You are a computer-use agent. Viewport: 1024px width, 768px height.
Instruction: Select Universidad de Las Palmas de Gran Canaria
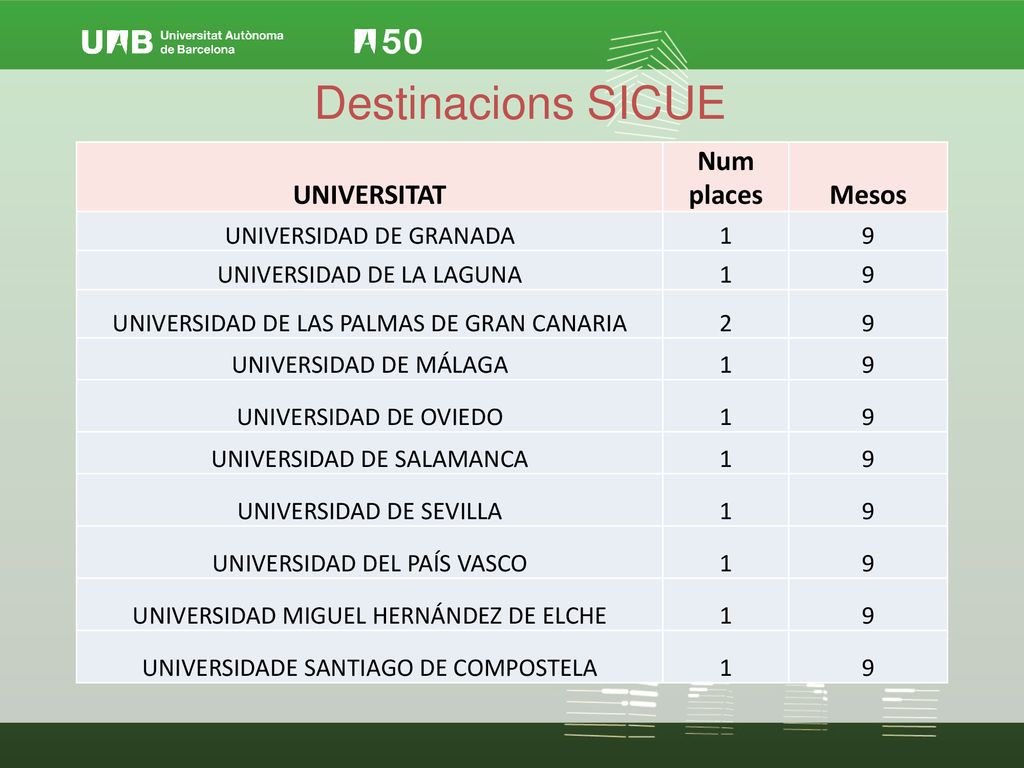click(370, 323)
